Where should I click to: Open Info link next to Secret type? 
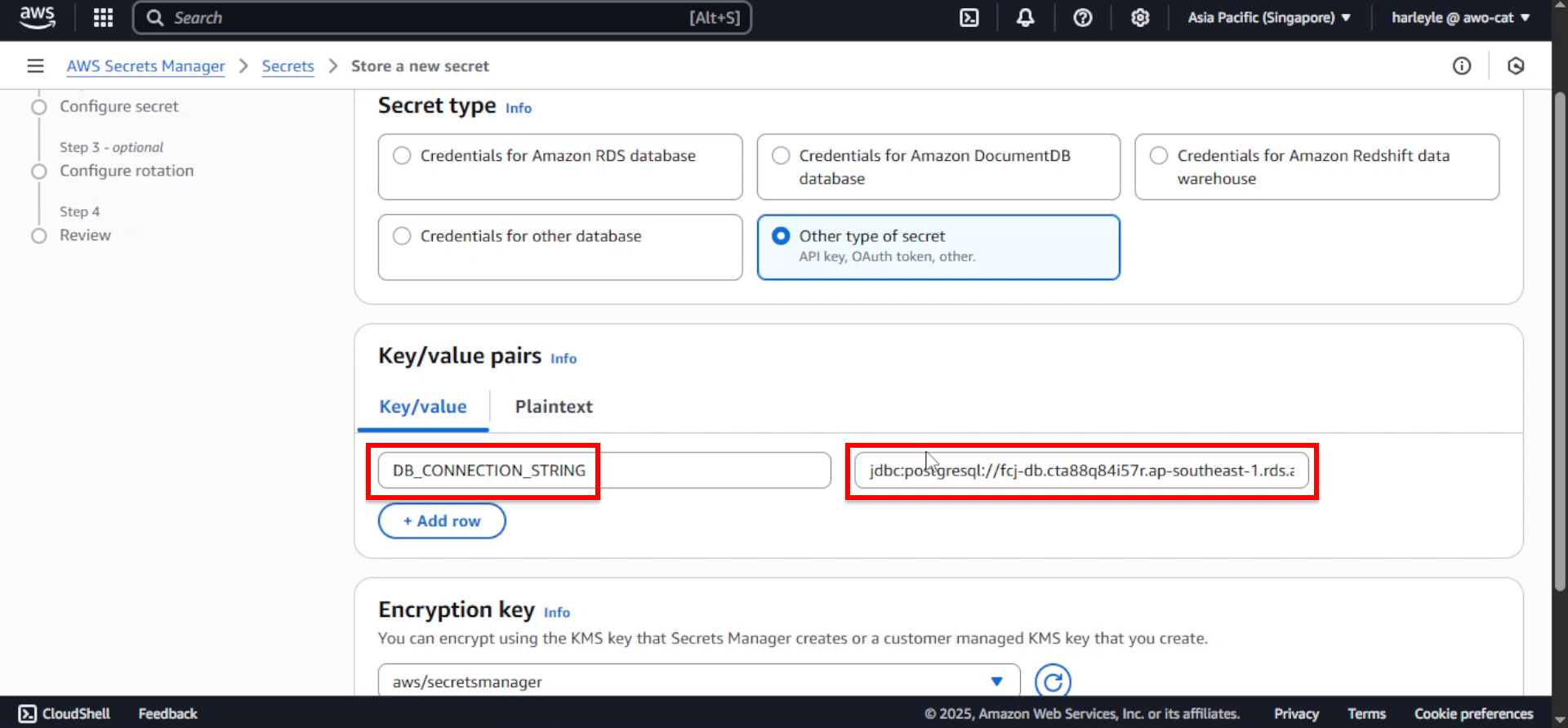519,108
